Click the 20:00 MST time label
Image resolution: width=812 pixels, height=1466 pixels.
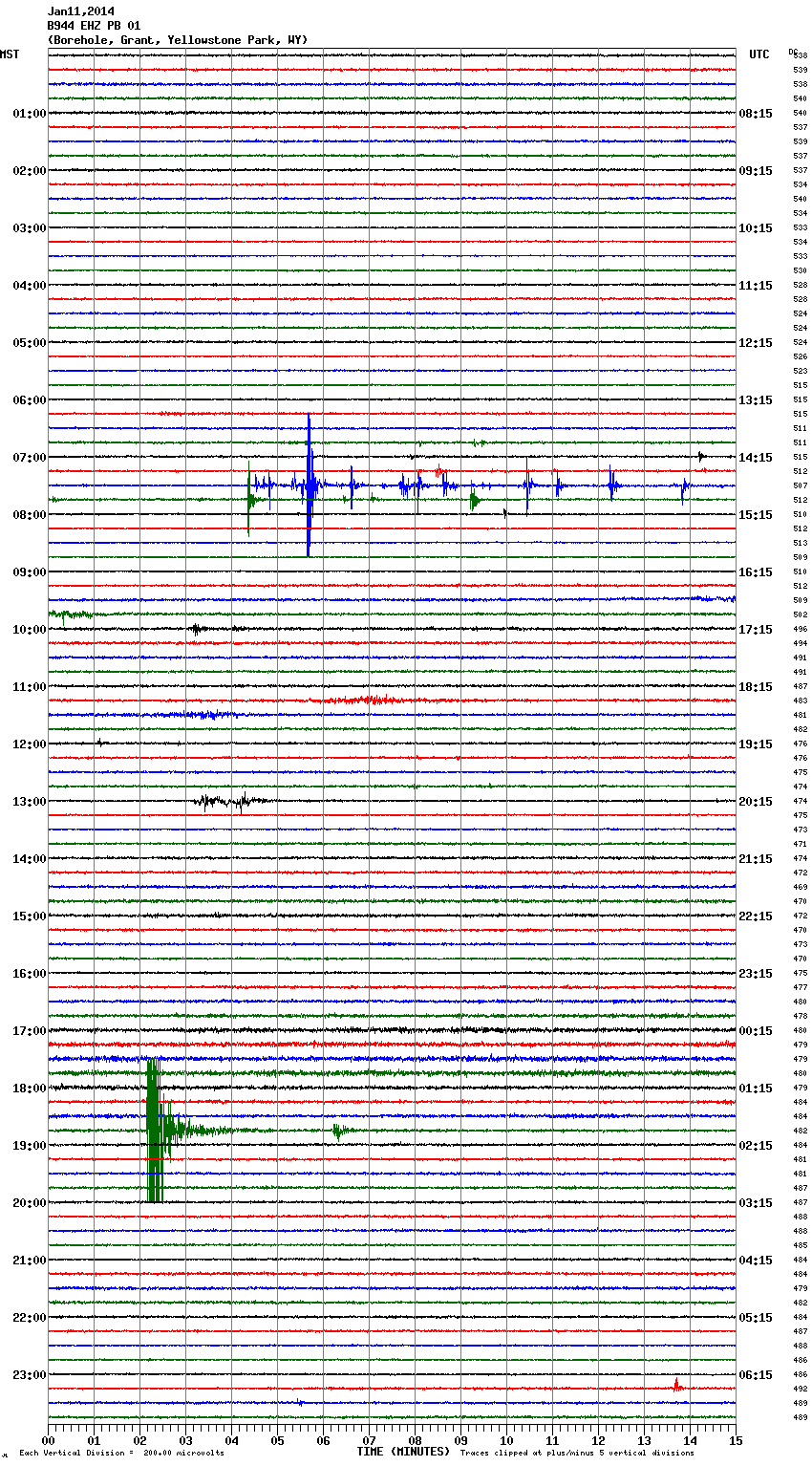(x=29, y=1203)
